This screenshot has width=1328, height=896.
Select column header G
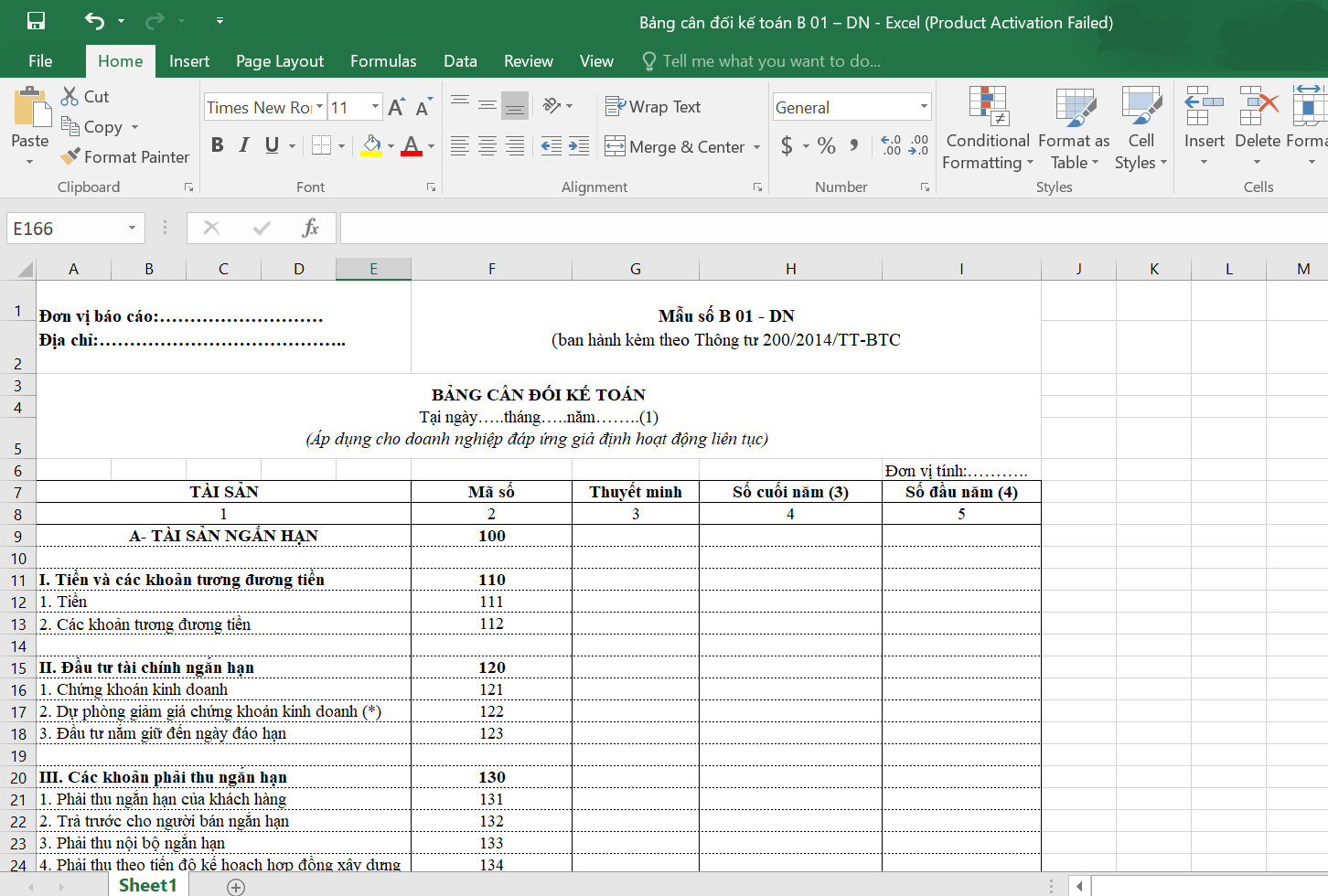[635, 269]
